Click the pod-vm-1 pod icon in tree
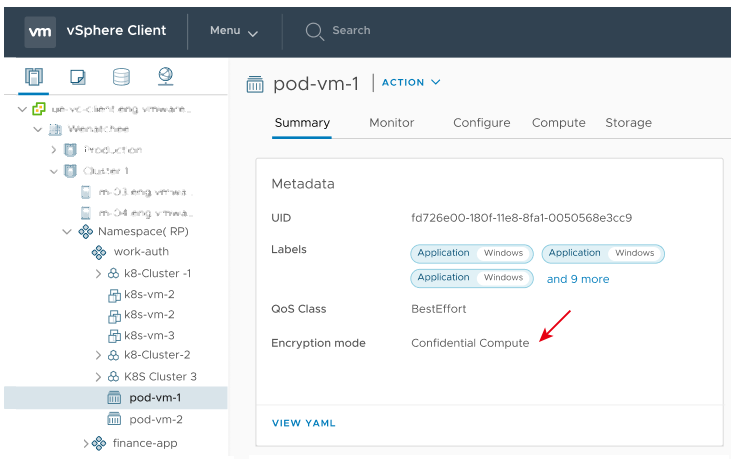This screenshot has height=459, width=736. 114,398
